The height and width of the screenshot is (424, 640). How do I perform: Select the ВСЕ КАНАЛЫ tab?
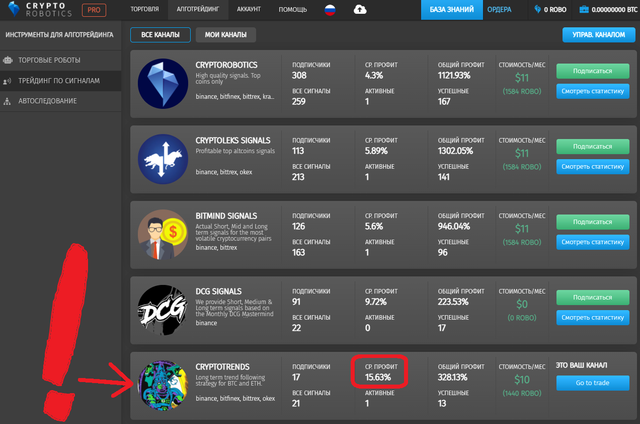tap(160, 35)
